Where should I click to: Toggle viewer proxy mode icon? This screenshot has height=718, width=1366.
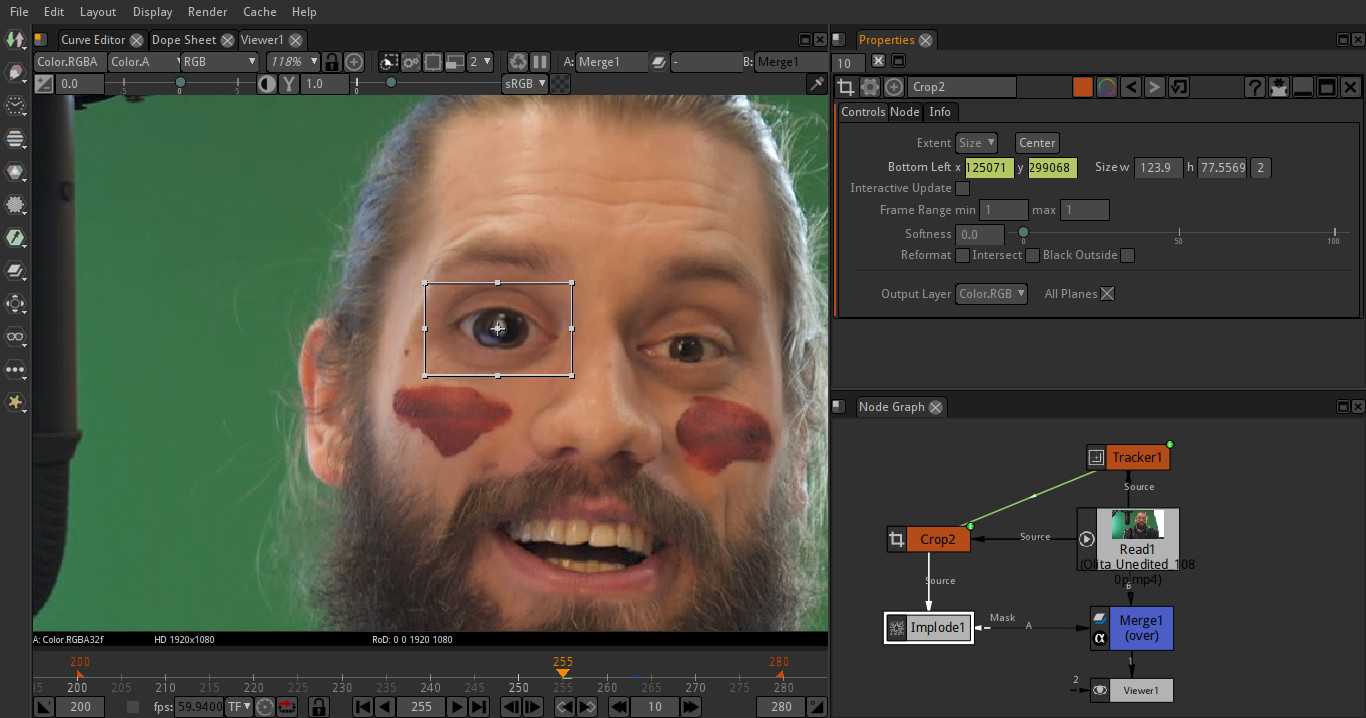tap(455, 62)
